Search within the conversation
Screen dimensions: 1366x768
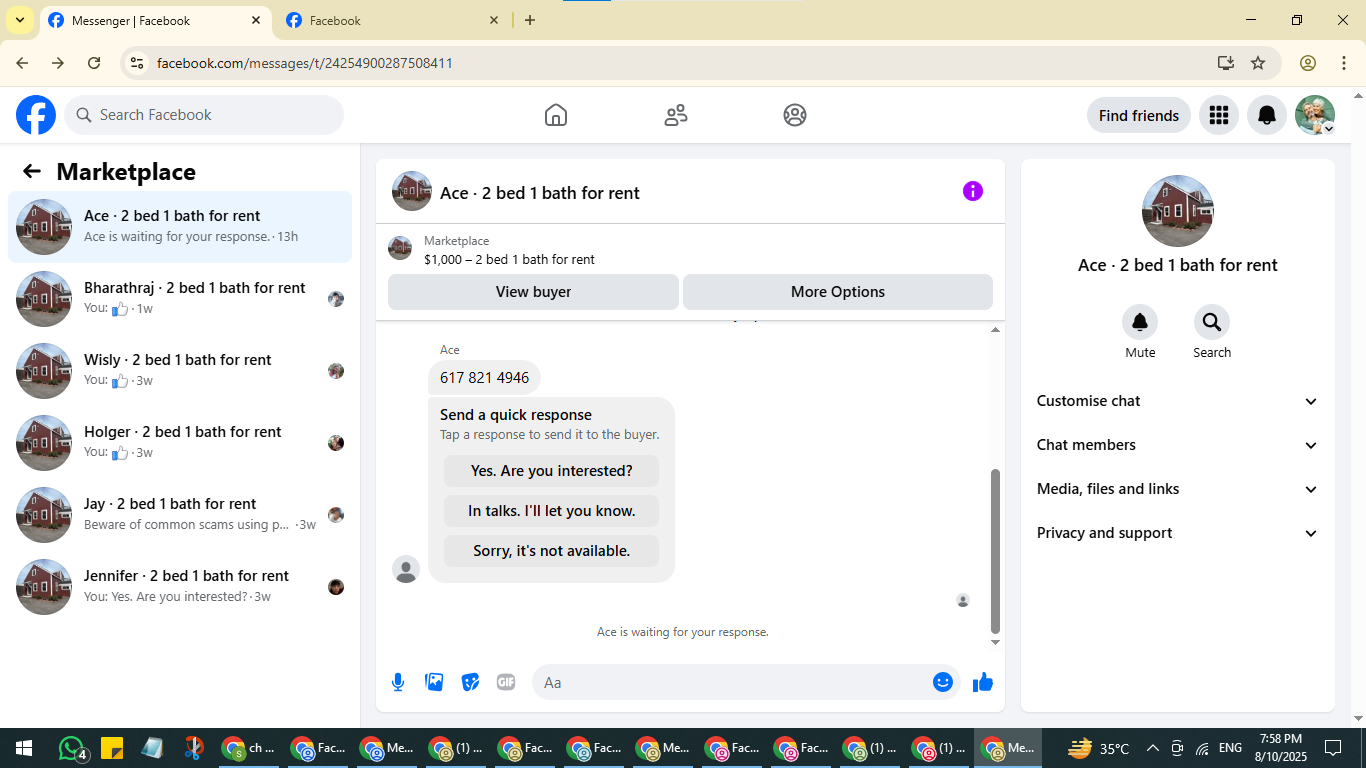[1212, 322]
